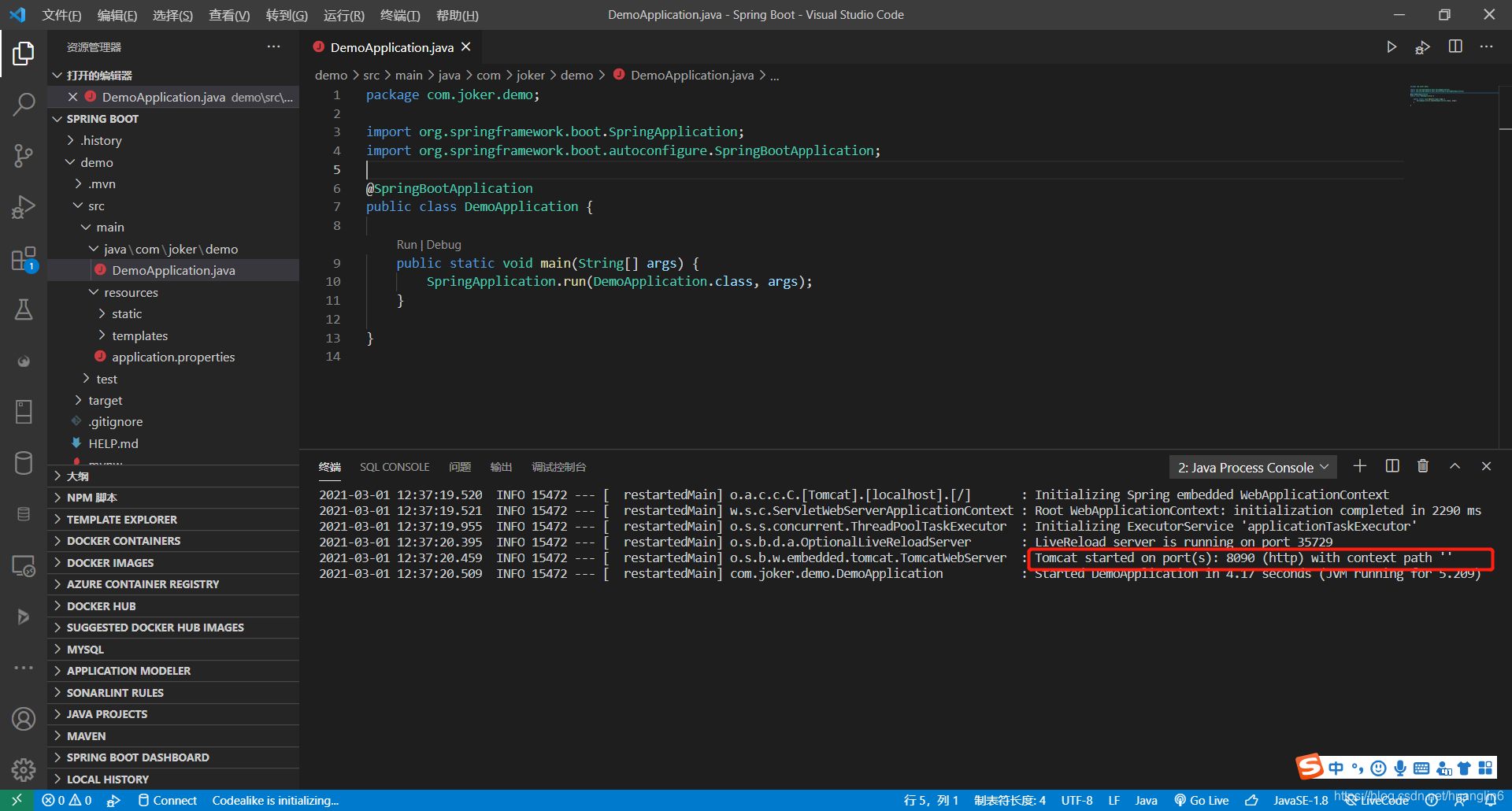Image resolution: width=1512 pixels, height=811 pixels.
Task: Show additional activity bar views ellipsis
Action: click(x=24, y=668)
